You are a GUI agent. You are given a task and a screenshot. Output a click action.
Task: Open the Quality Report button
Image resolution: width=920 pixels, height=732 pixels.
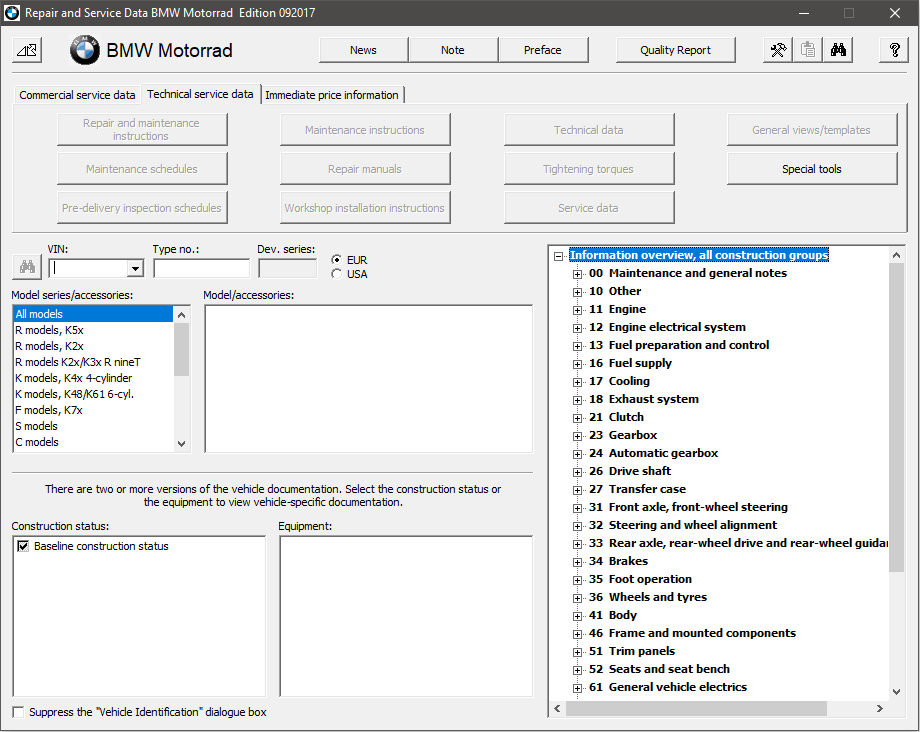click(x=675, y=50)
